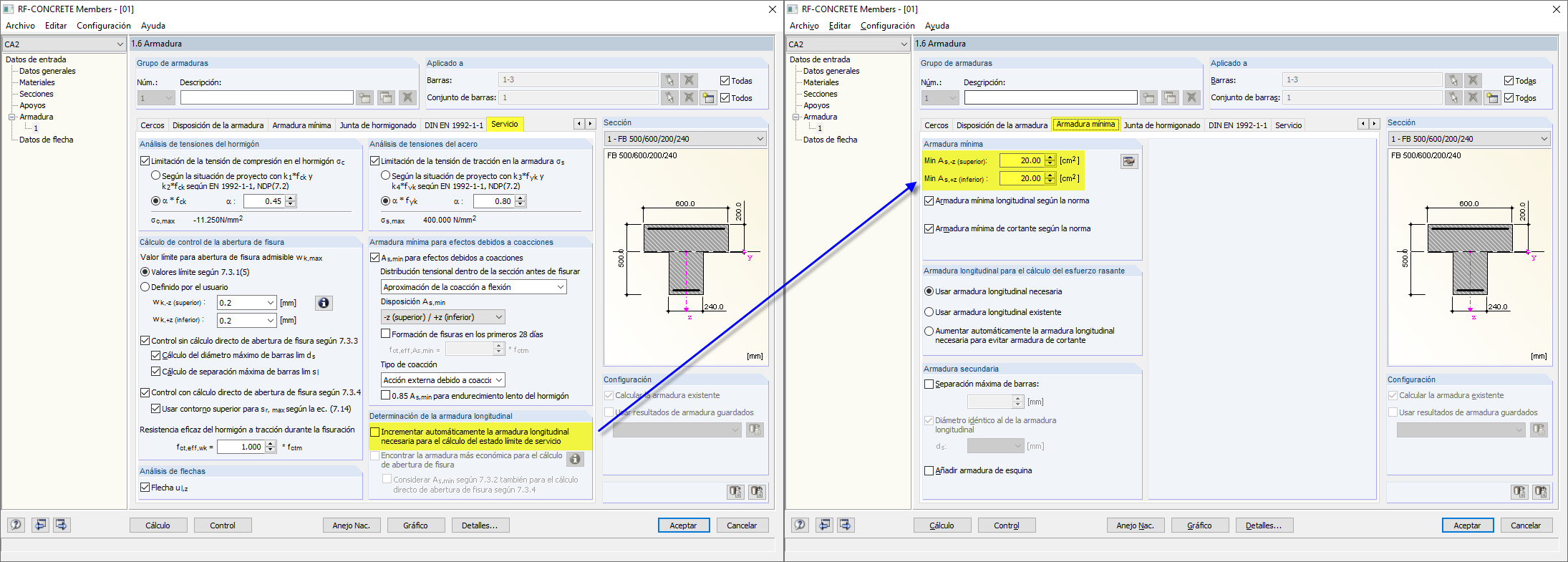The width and height of the screenshot is (1568, 562).
Task: Open help in the right window
Action: (800, 525)
